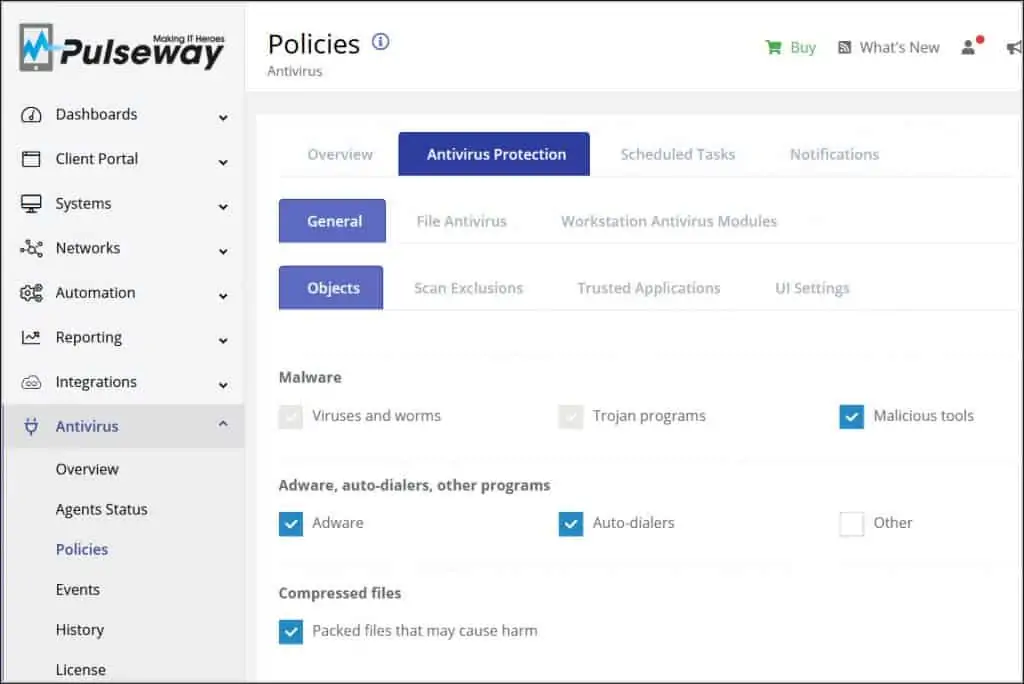This screenshot has width=1024, height=684.
Task: Click the green shopping cart icon
Action: pos(773,47)
